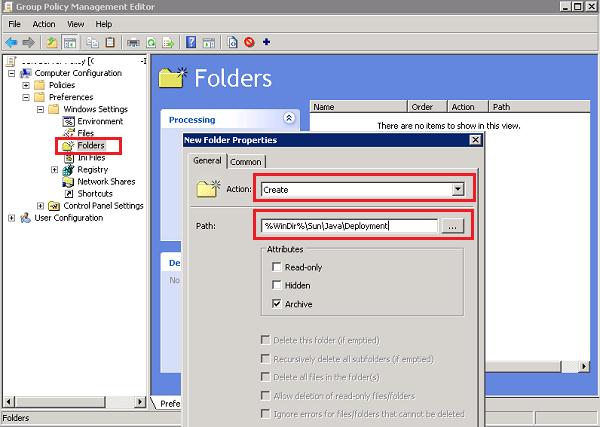Expand the User Configuration node
The width and height of the screenshot is (600, 427).
(x=12, y=218)
